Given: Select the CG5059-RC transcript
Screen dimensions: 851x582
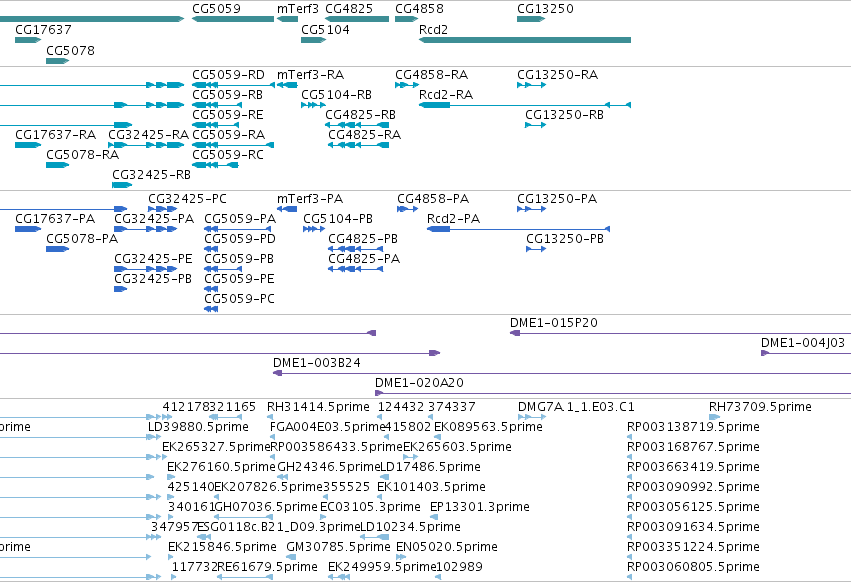Looking at the screenshot, I should coord(215,165).
